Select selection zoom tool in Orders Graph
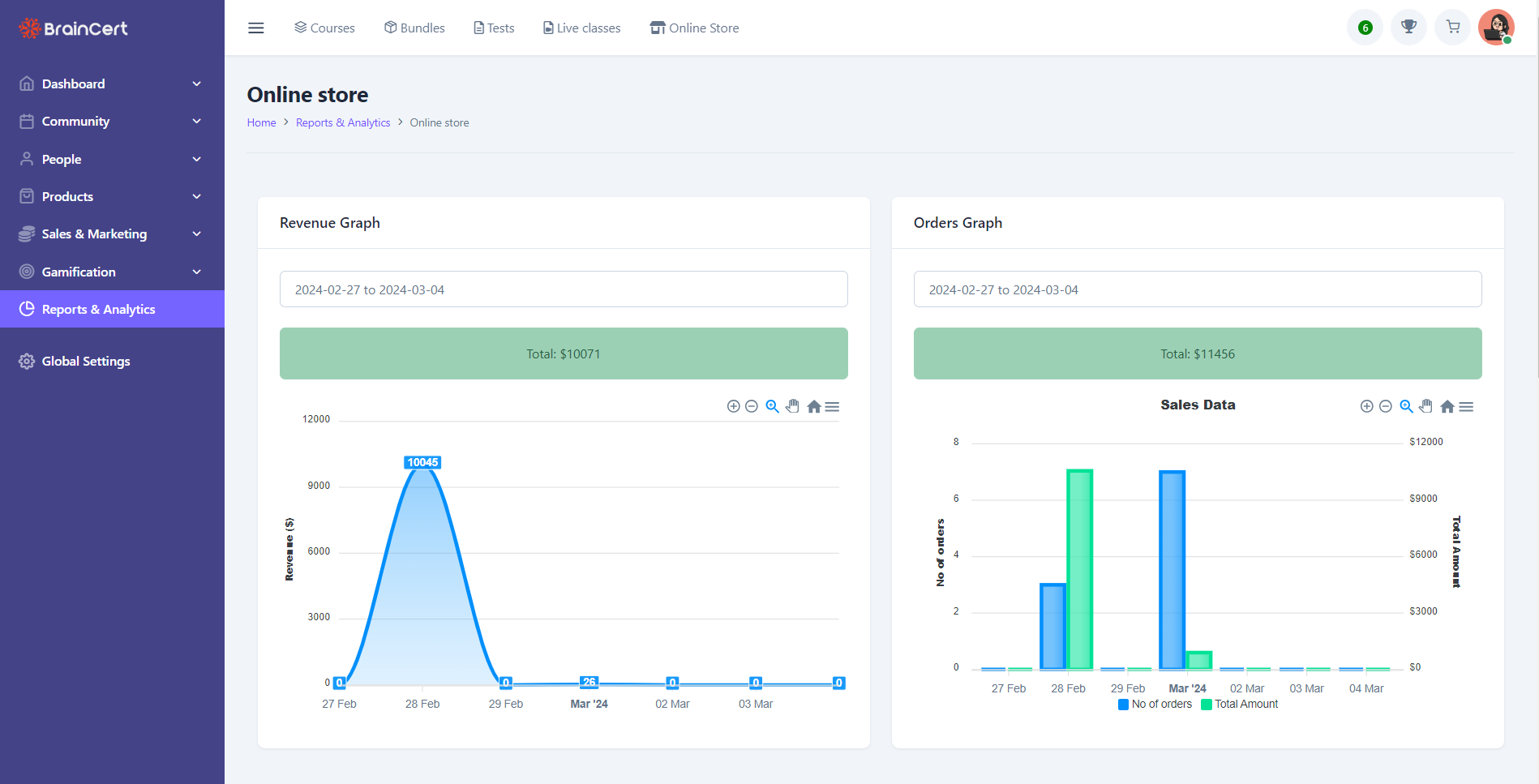Screen dimensions: 1539x784 pyautogui.click(x=1406, y=406)
